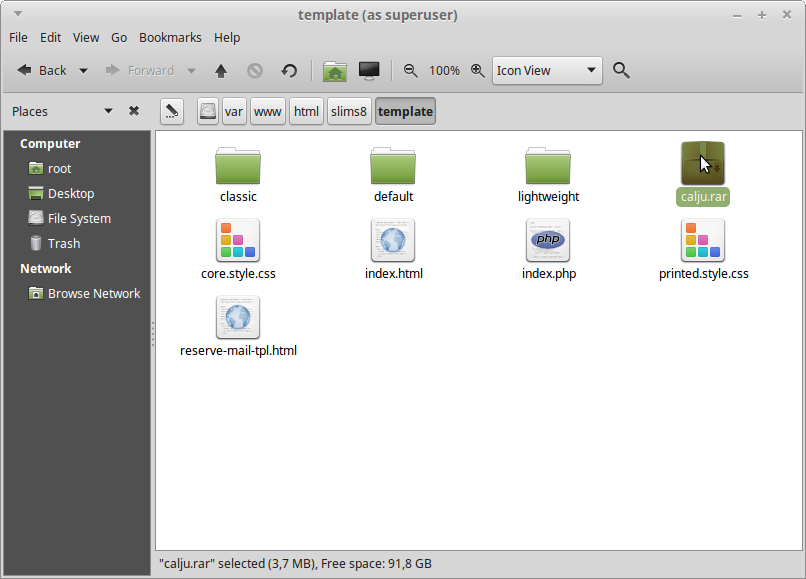The height and width of the screenshot is (579, 806).
Task: Open the Help menu
Action: pos(227,38)
